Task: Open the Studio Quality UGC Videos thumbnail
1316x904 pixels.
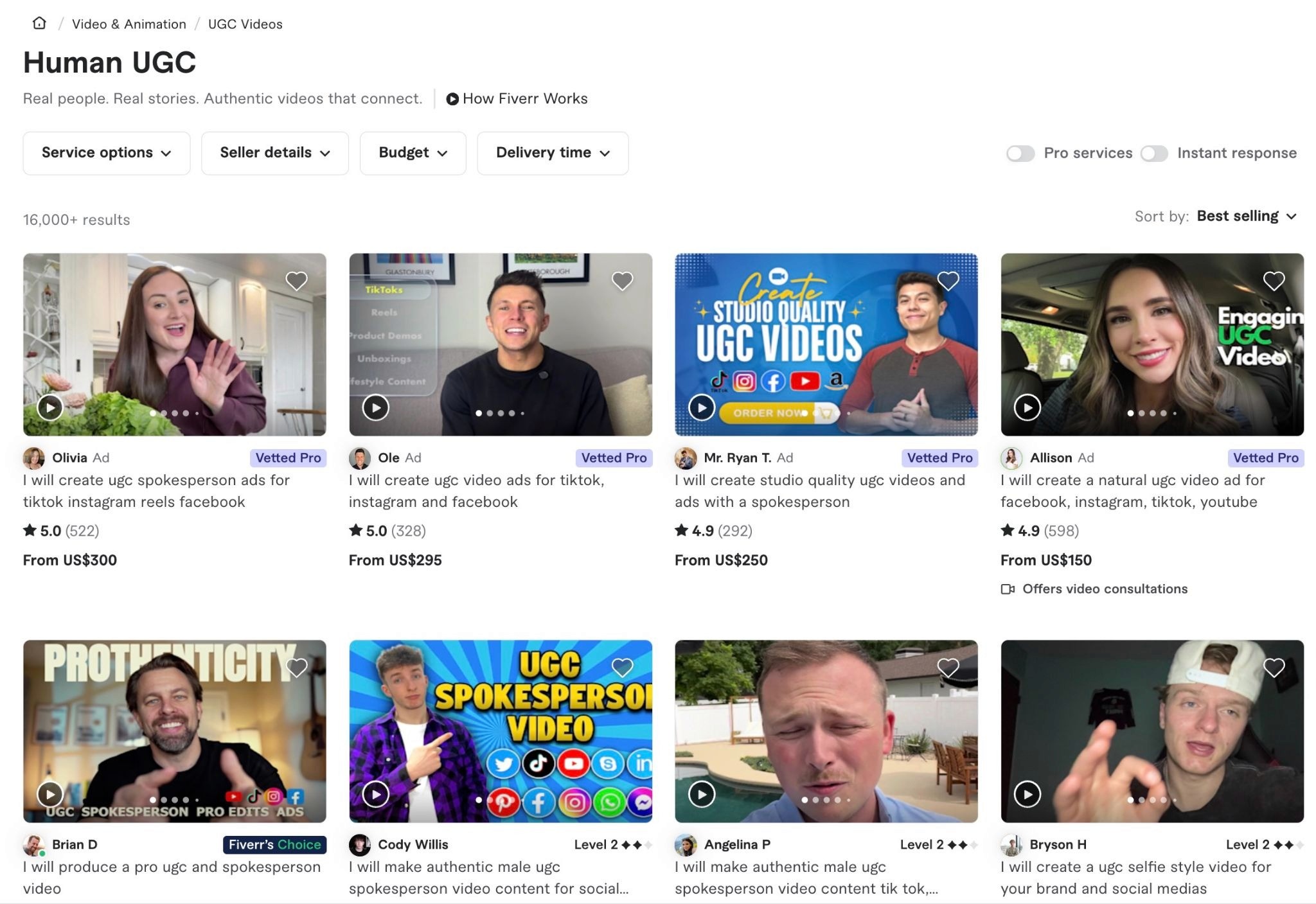Action: coord(826,344)
